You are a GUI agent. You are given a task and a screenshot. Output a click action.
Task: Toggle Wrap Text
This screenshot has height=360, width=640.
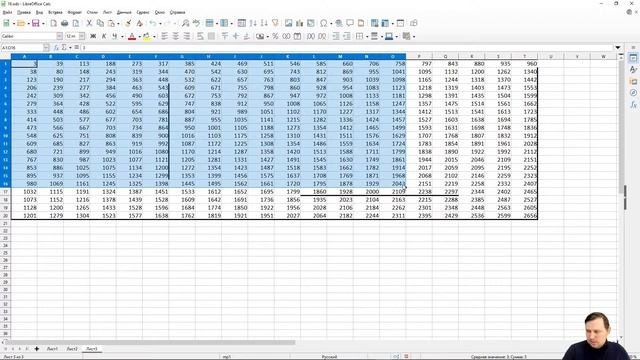(200, 36)
